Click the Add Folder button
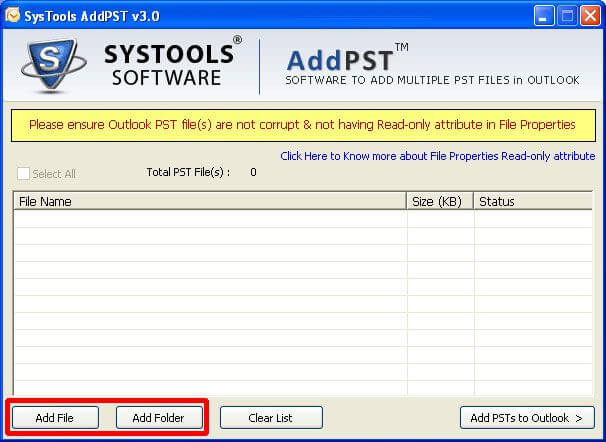This screenshot has width=606, height=442. (159, 418)
